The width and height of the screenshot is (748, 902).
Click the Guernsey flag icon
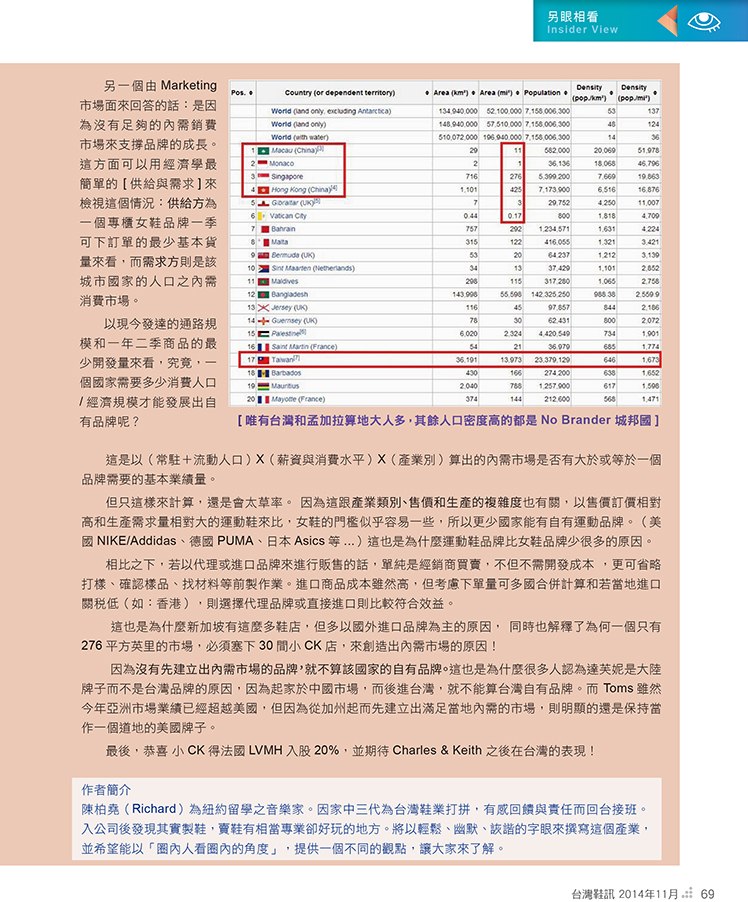tap(264, 321)
